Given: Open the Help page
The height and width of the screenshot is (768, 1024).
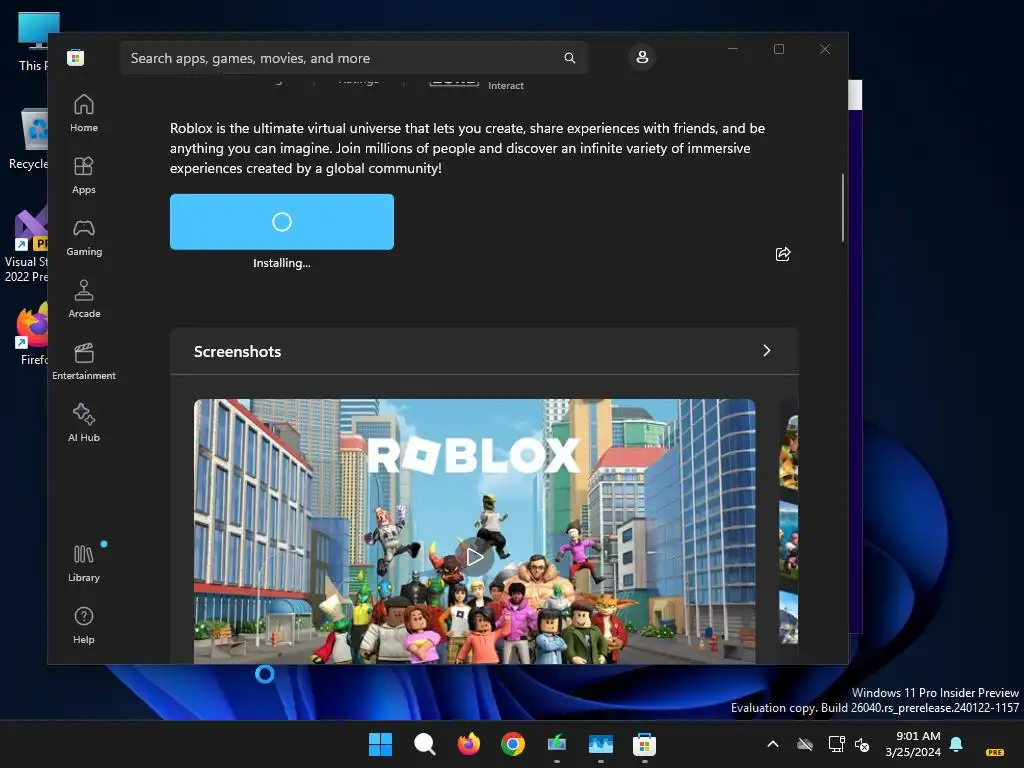Looking at the screenshot, I should [84, 625].
